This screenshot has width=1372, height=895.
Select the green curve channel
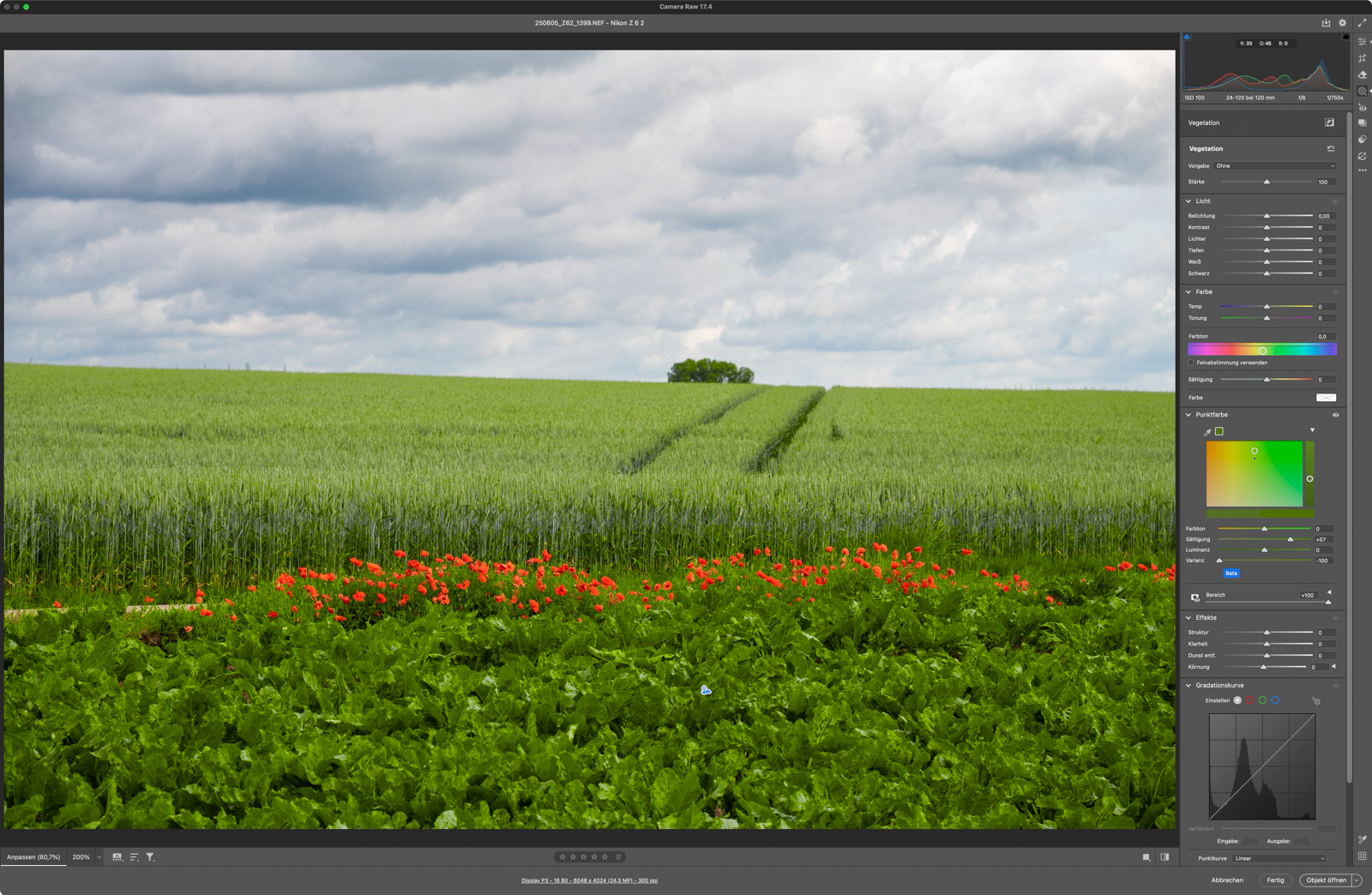tap(1262, 700)
